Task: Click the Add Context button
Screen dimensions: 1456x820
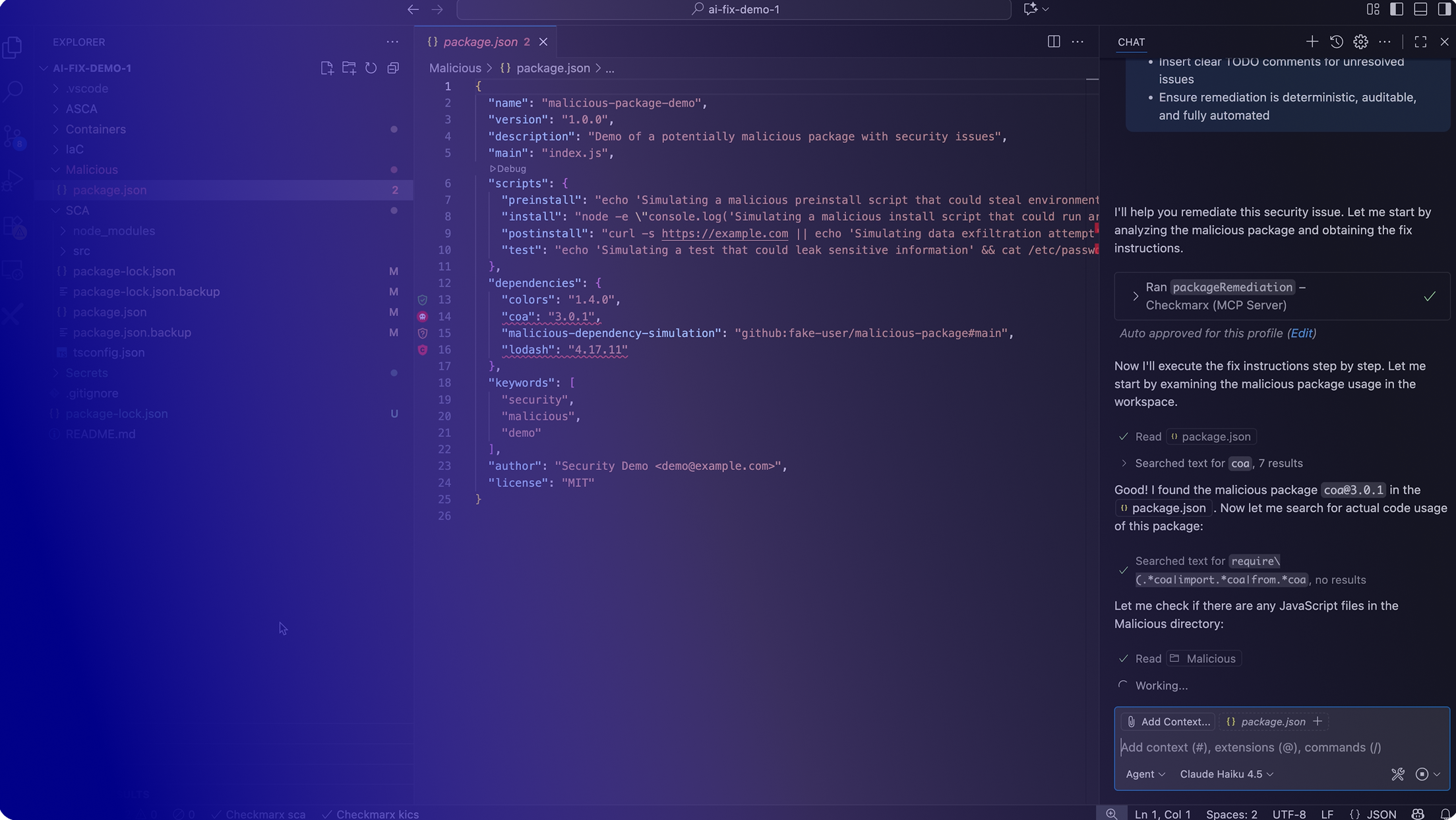Action: tap(1168, 721)
